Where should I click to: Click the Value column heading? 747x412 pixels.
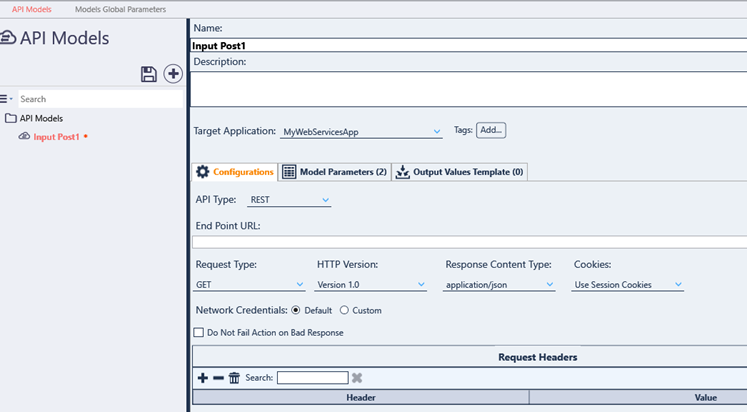point(706,397)
